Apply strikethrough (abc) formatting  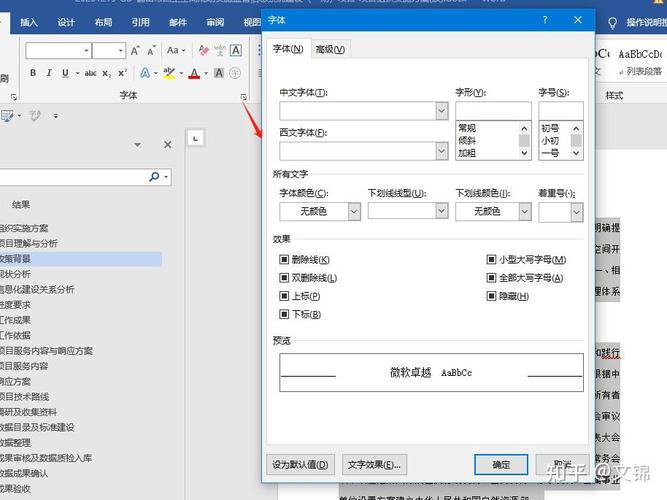pyautogui.click(x=90, y=73)
